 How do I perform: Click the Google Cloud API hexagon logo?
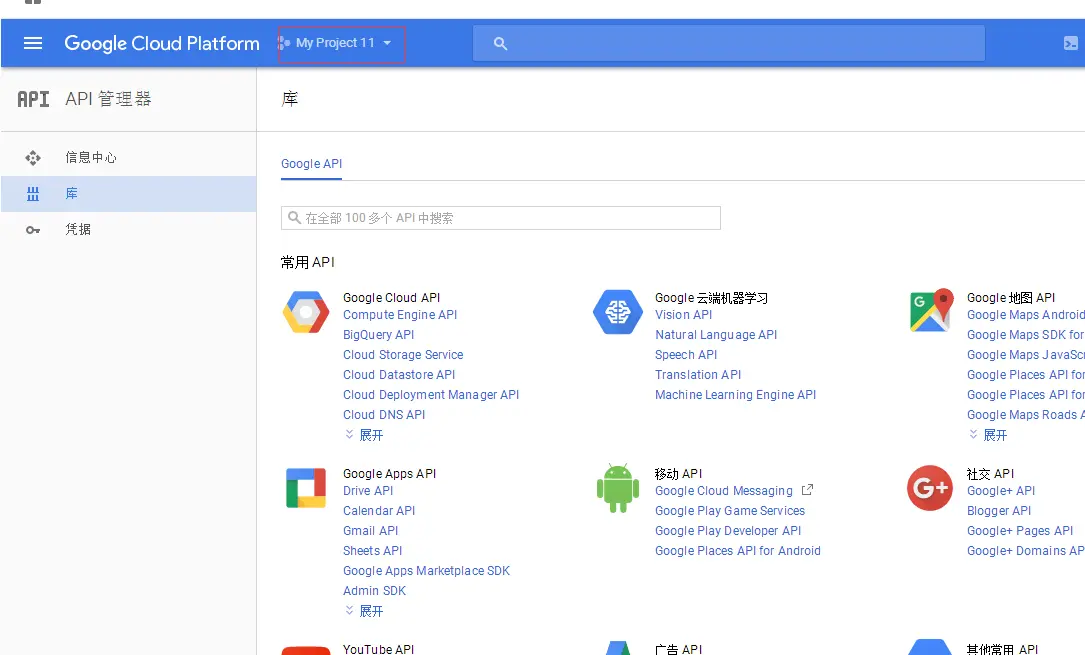click(306, 312)
